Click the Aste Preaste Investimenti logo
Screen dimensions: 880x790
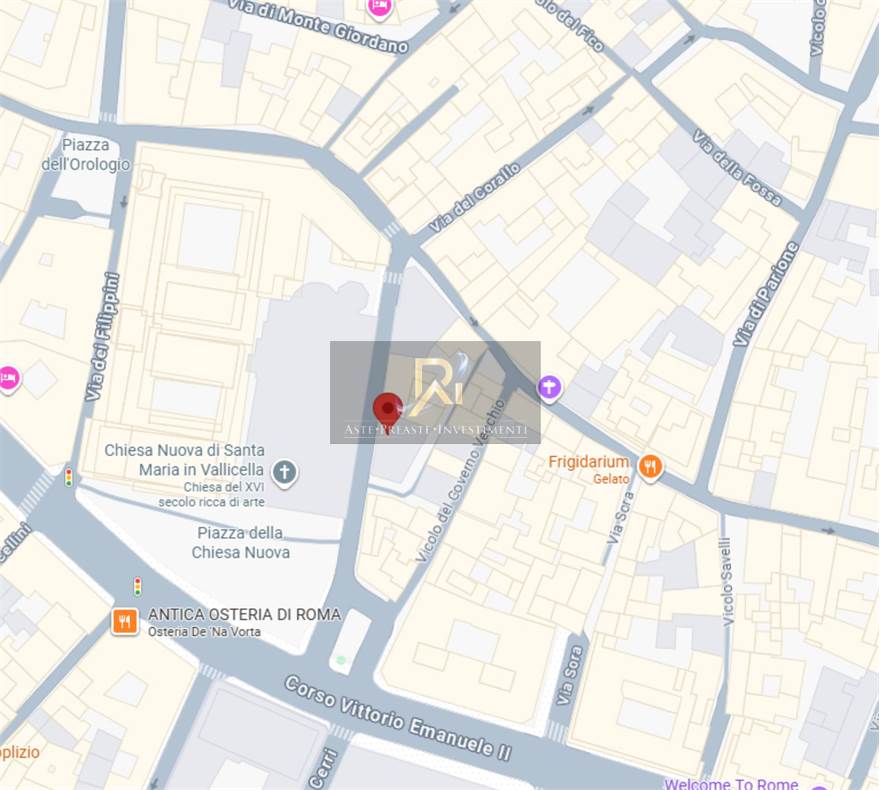pyautogui.click(x=435, y=393)
